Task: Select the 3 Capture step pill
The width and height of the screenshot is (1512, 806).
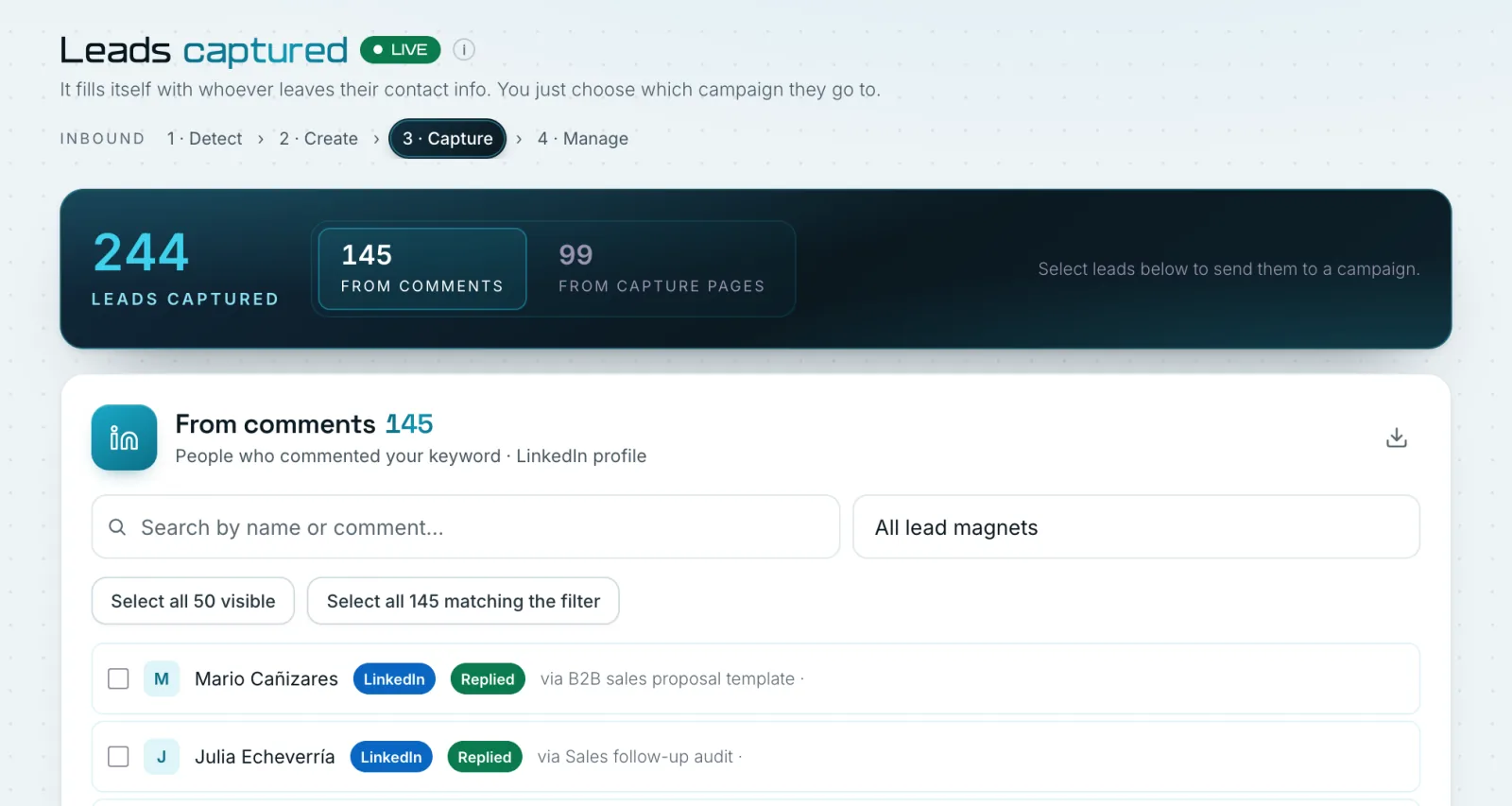Action: [448, 139]
